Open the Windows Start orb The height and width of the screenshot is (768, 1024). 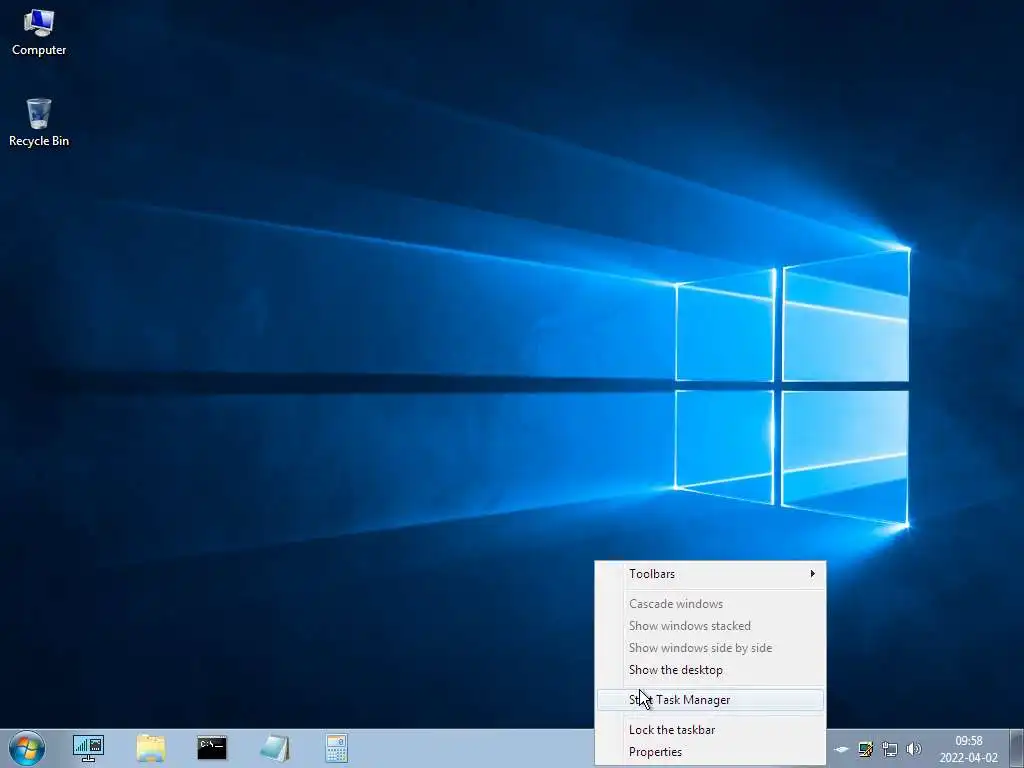point(26,748)
